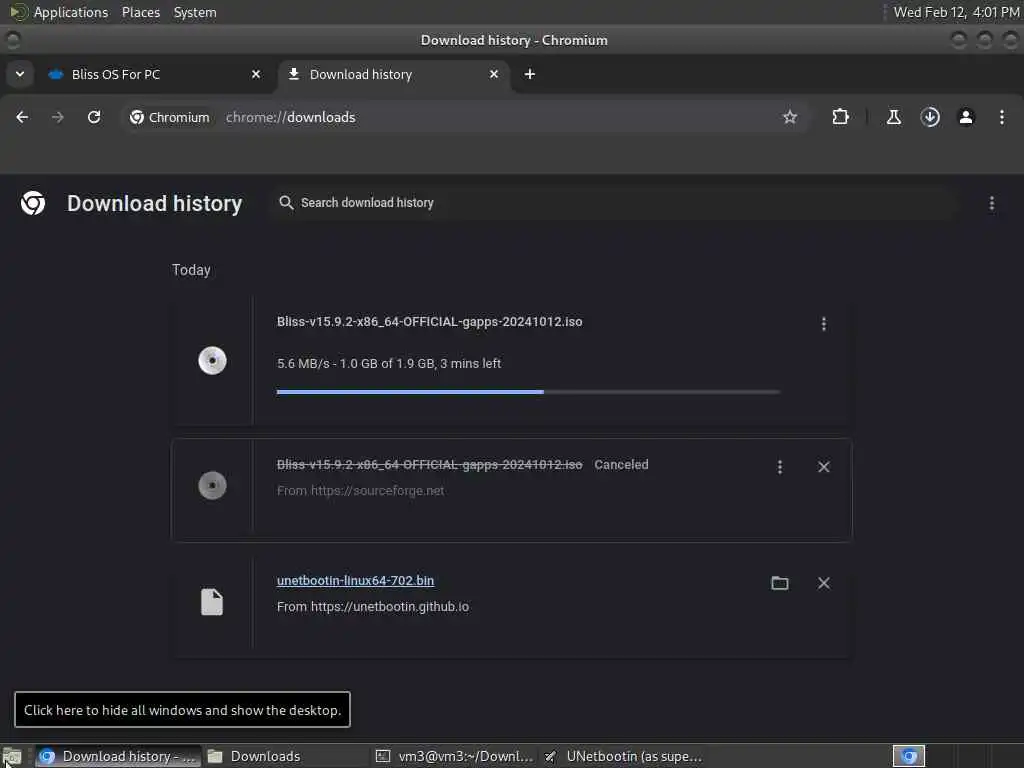Image resolution: width=1024 pixels, height=768 pixels.
Task: Close the Bliss OS For PC tab
Action: [256, 74]
